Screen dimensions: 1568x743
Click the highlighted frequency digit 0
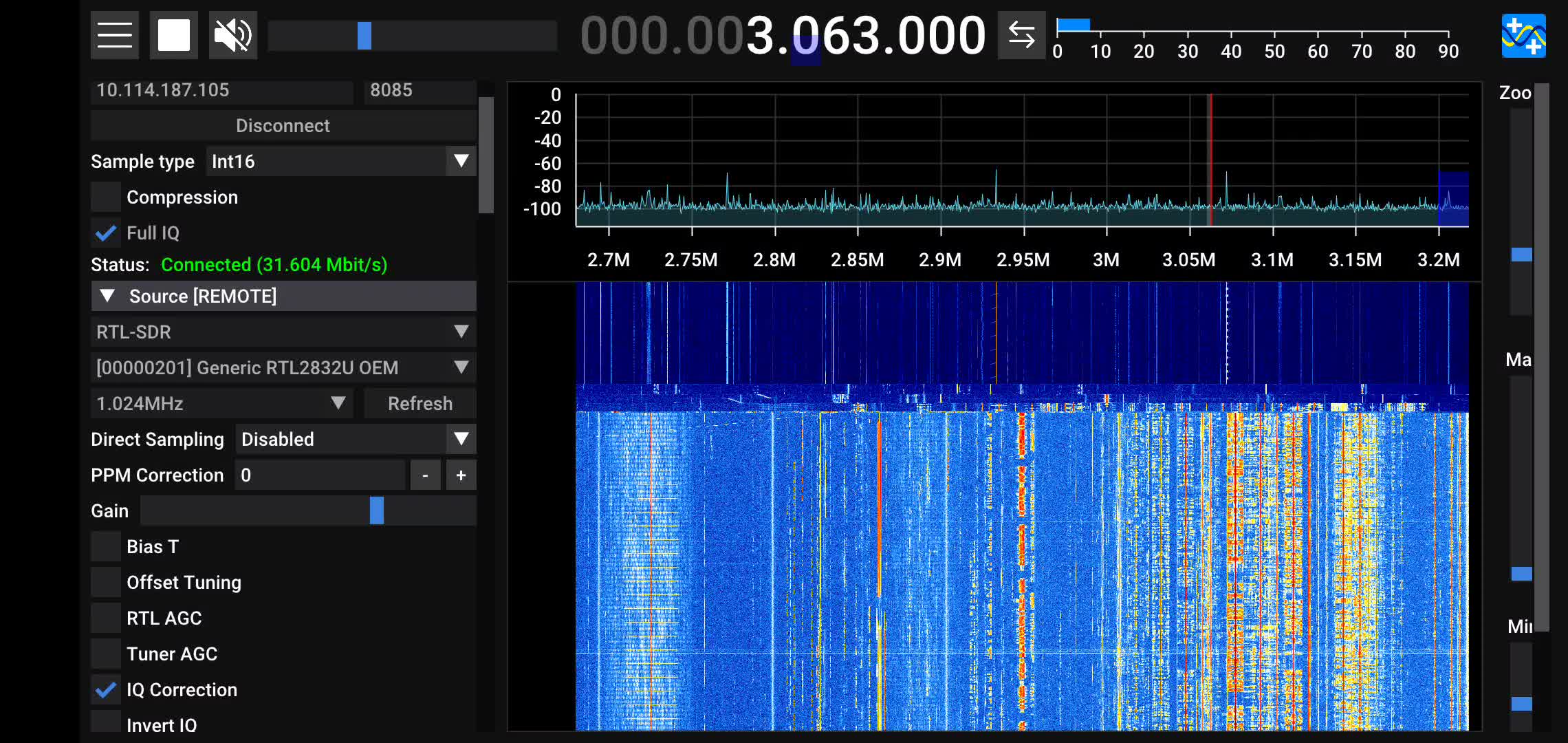coord(805,36)
